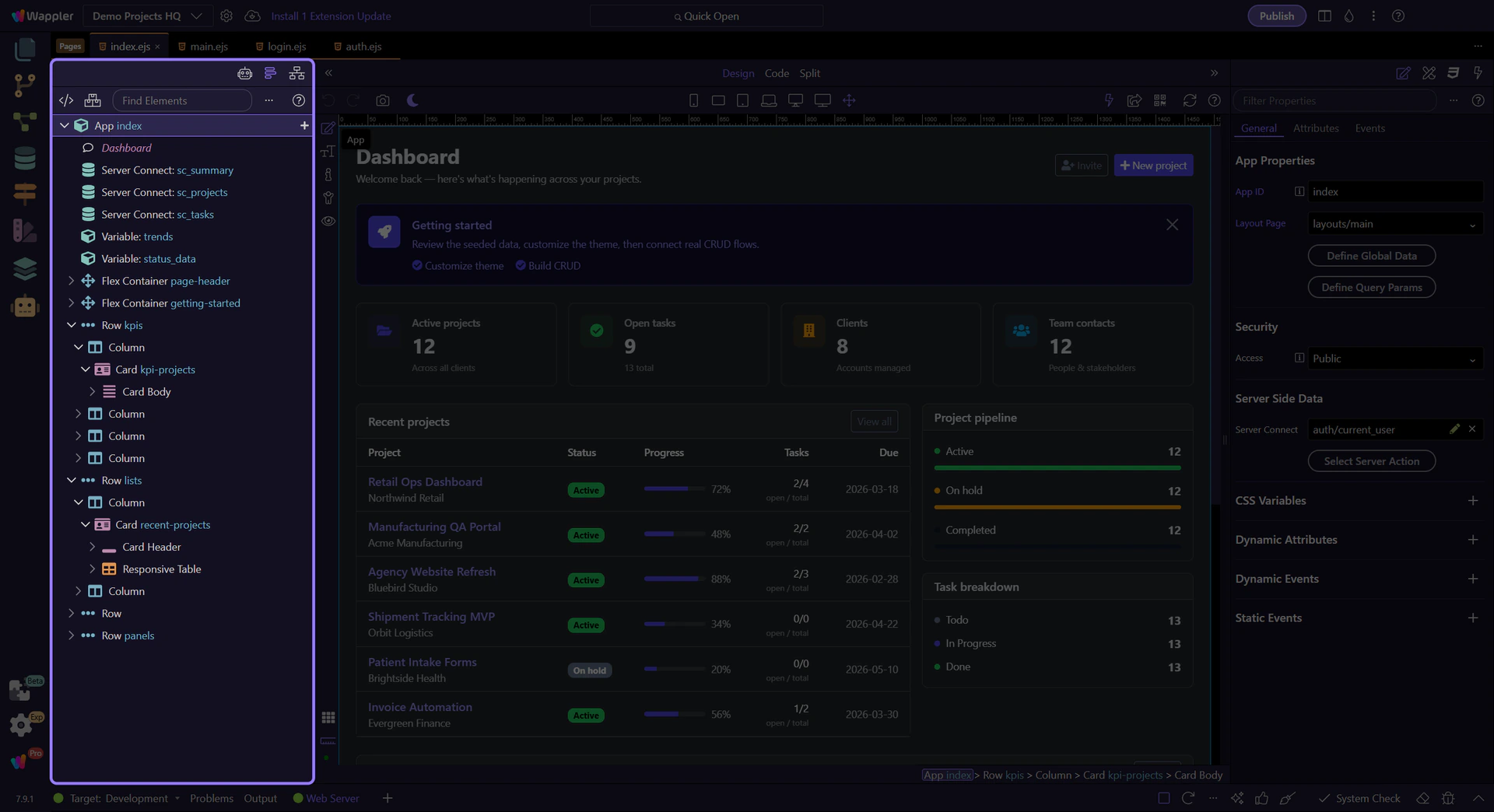
Task: Click the Define Global Data button
Action: point(1371,256)
